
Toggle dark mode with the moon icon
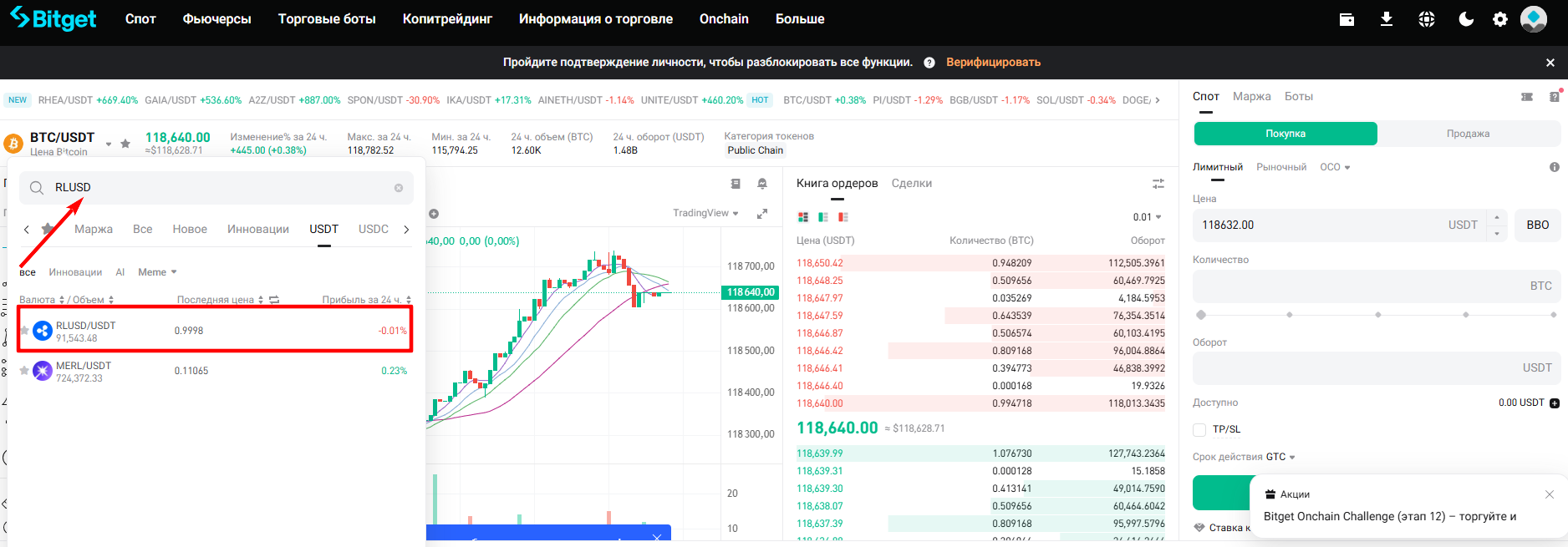(x=1466, y=19)
